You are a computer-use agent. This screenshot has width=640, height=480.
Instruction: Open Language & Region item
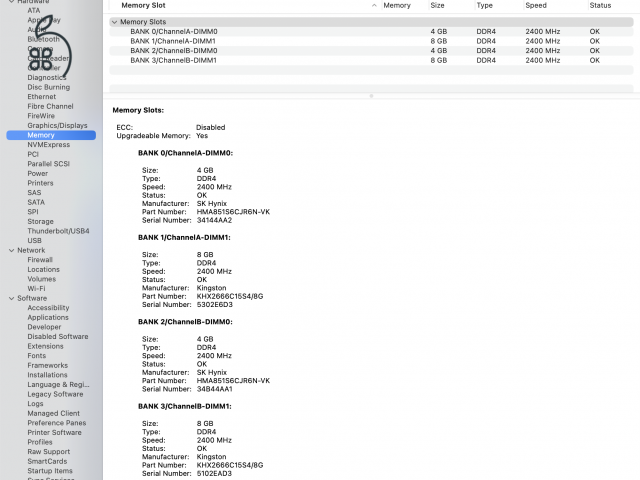[58, 384]
